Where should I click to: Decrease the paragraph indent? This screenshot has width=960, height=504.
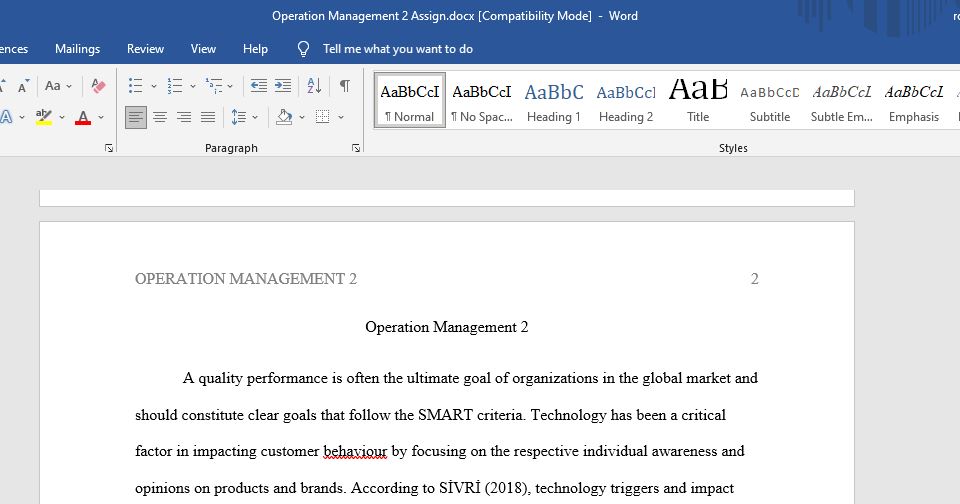(259, 86)
